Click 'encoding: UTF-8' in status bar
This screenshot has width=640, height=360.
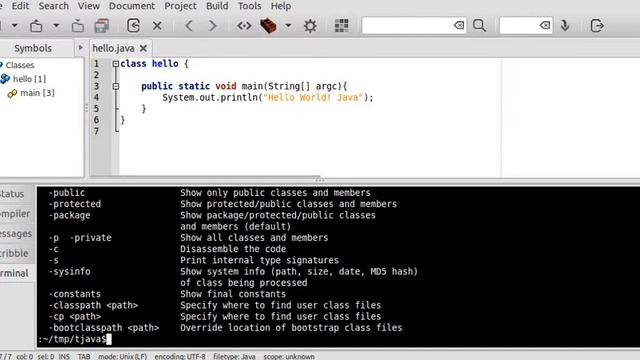180,356
